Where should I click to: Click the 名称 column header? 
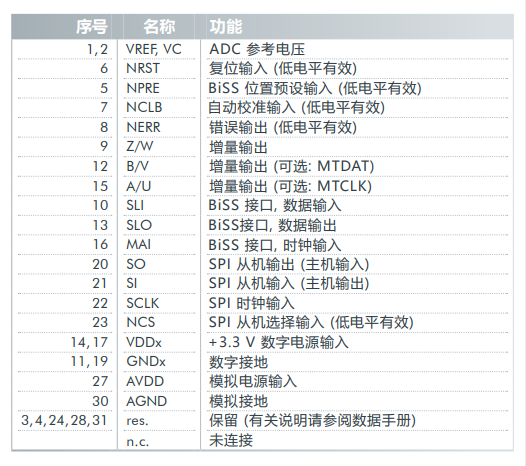point(159,27)
